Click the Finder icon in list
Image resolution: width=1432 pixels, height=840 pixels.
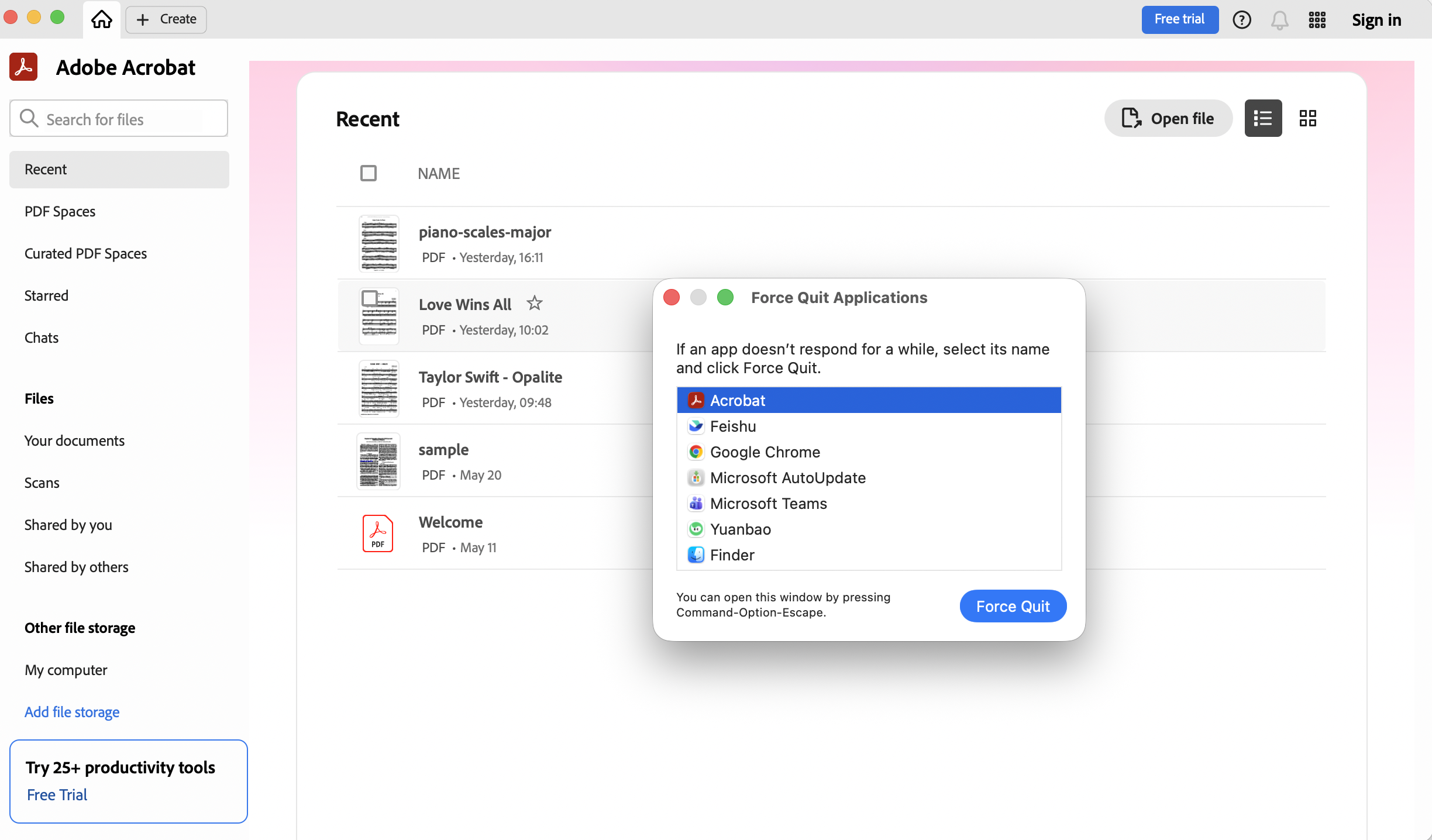tap(696, 555)
